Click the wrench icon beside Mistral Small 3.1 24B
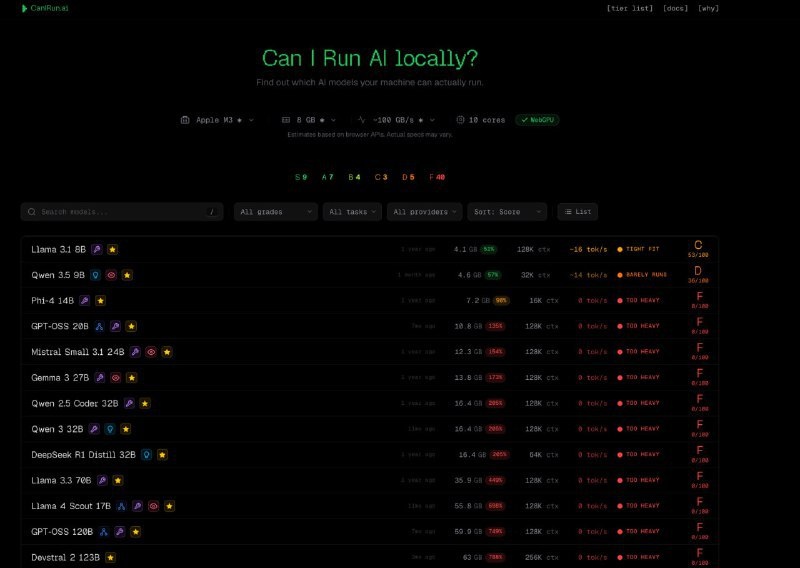This screenshot has width=800, height=568. click(135, 352)
